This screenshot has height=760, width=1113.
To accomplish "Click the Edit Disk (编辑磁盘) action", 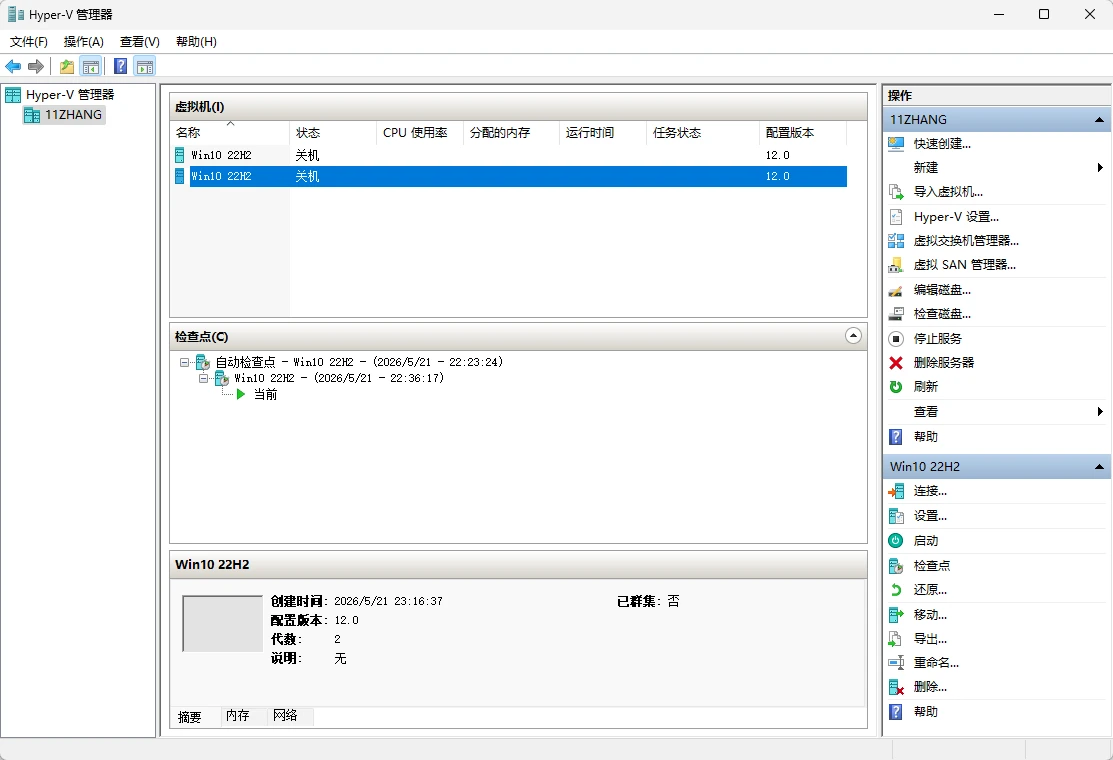I will (x=941, y=290).
